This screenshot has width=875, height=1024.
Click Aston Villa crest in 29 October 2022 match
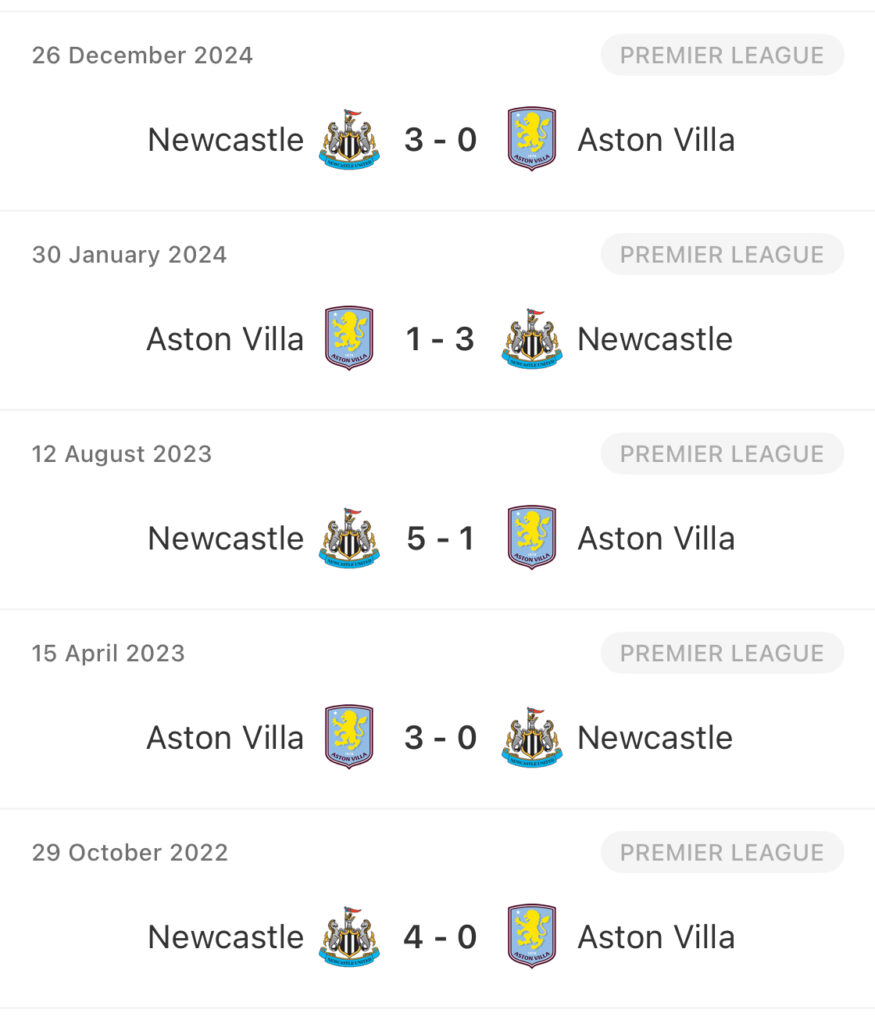[x=532, y=936]
